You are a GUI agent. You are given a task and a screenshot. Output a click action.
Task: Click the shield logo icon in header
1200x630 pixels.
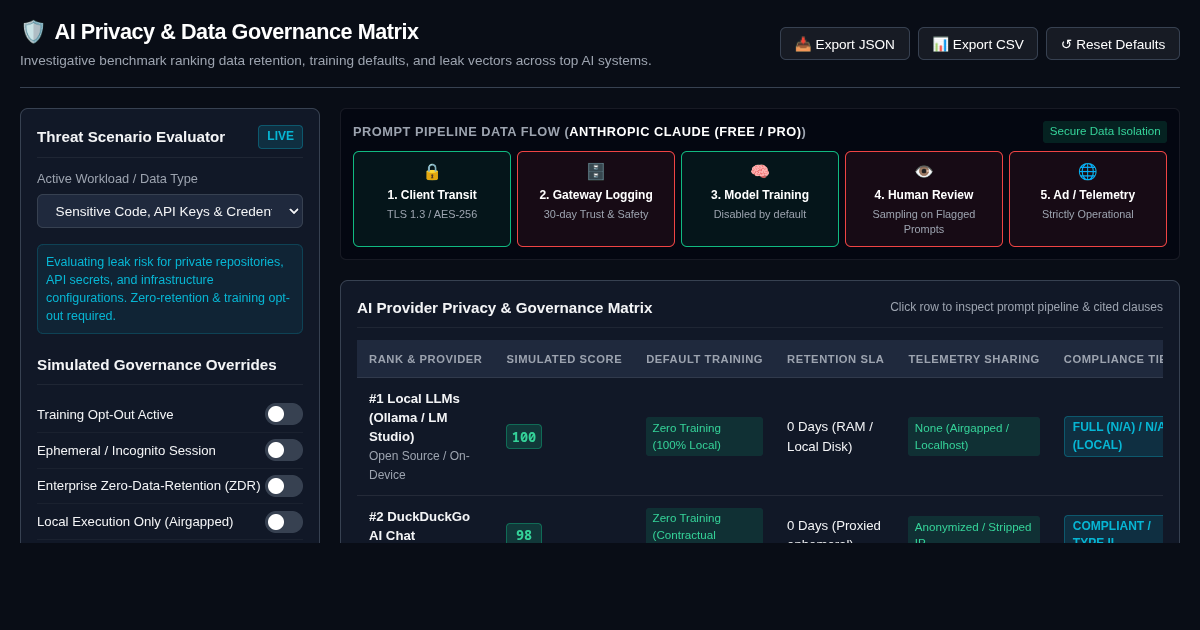33,32
